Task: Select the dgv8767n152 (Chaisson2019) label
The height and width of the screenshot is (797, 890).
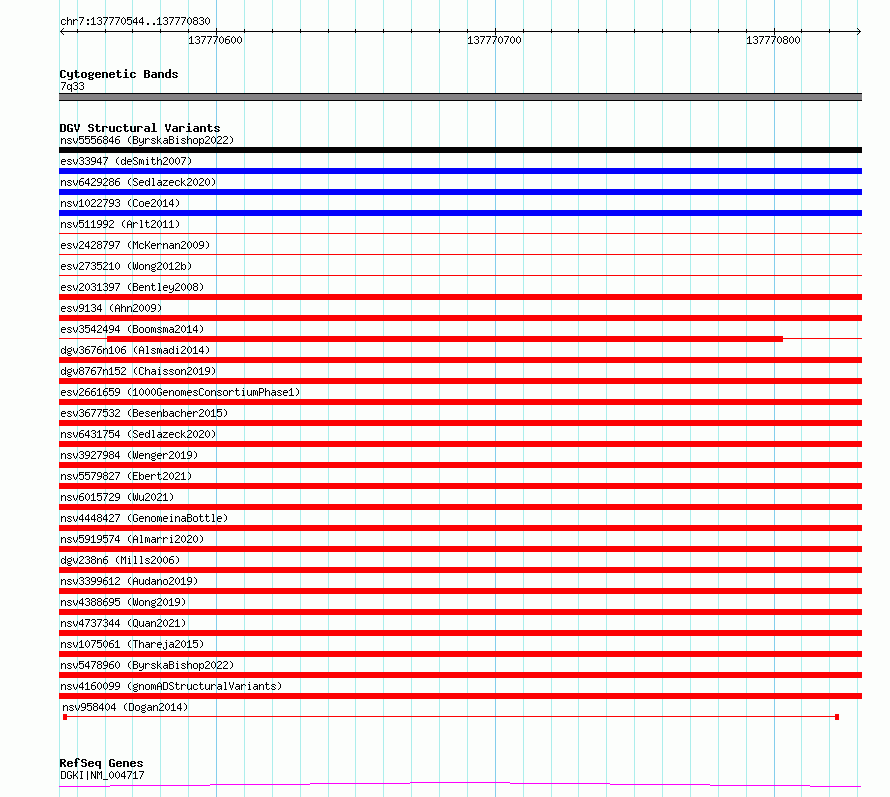Action: [138, 371]
